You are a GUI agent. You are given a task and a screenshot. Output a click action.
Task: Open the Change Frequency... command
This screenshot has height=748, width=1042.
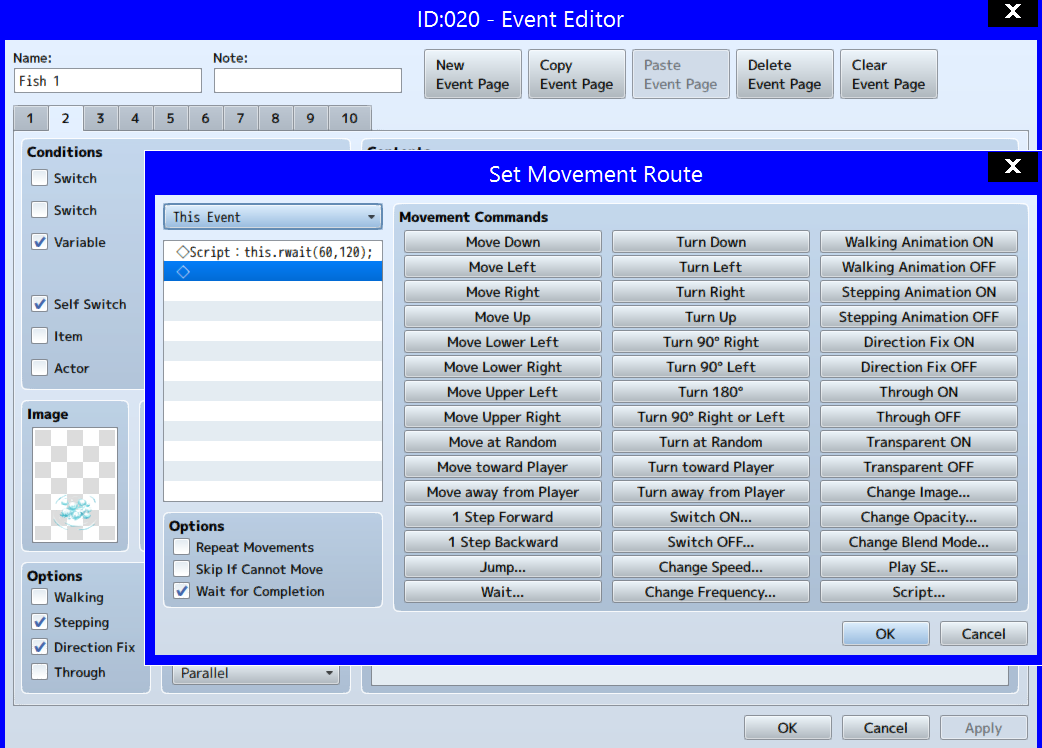710,592
